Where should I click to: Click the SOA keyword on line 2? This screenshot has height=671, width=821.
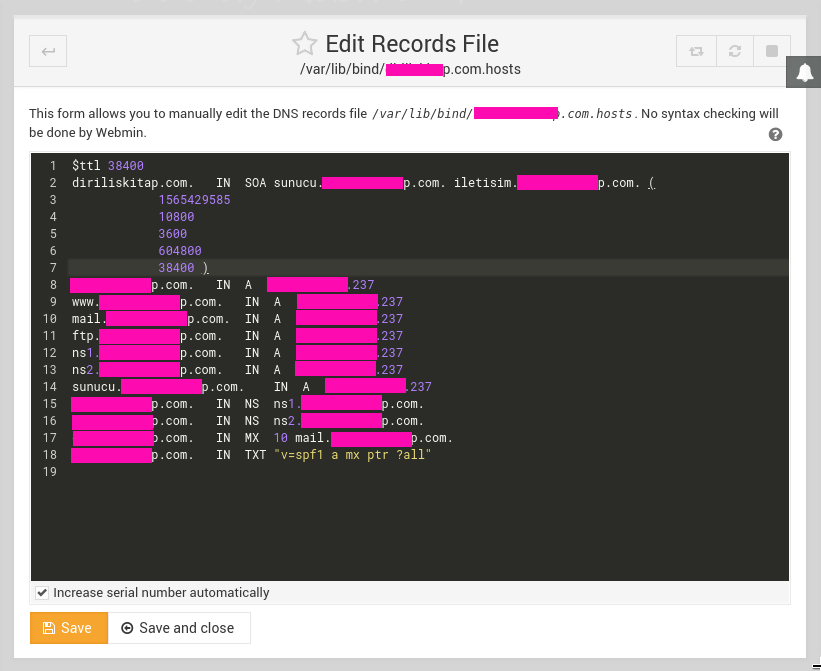pos(255,183)
